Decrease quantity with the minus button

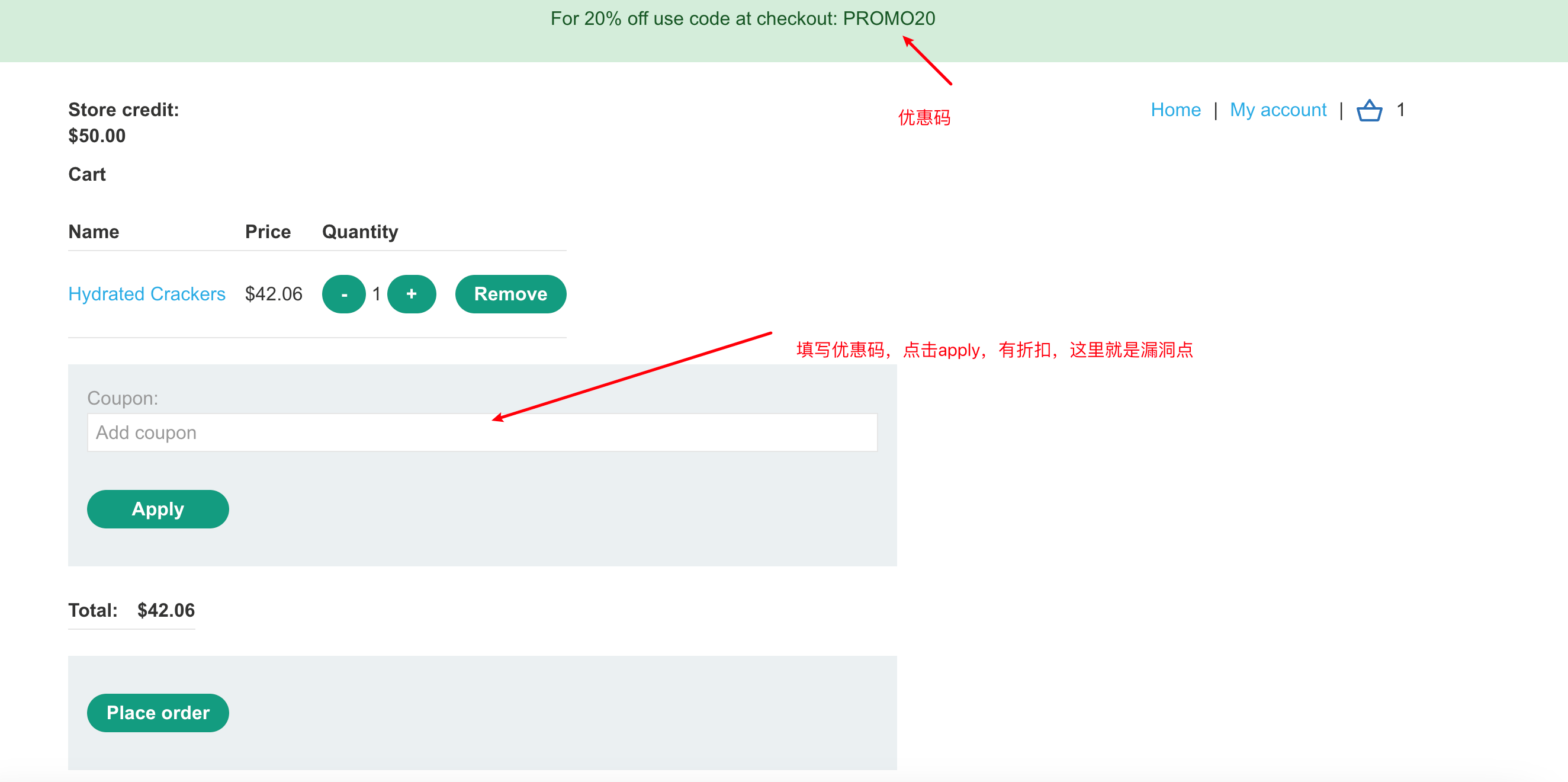pos(343,294)
